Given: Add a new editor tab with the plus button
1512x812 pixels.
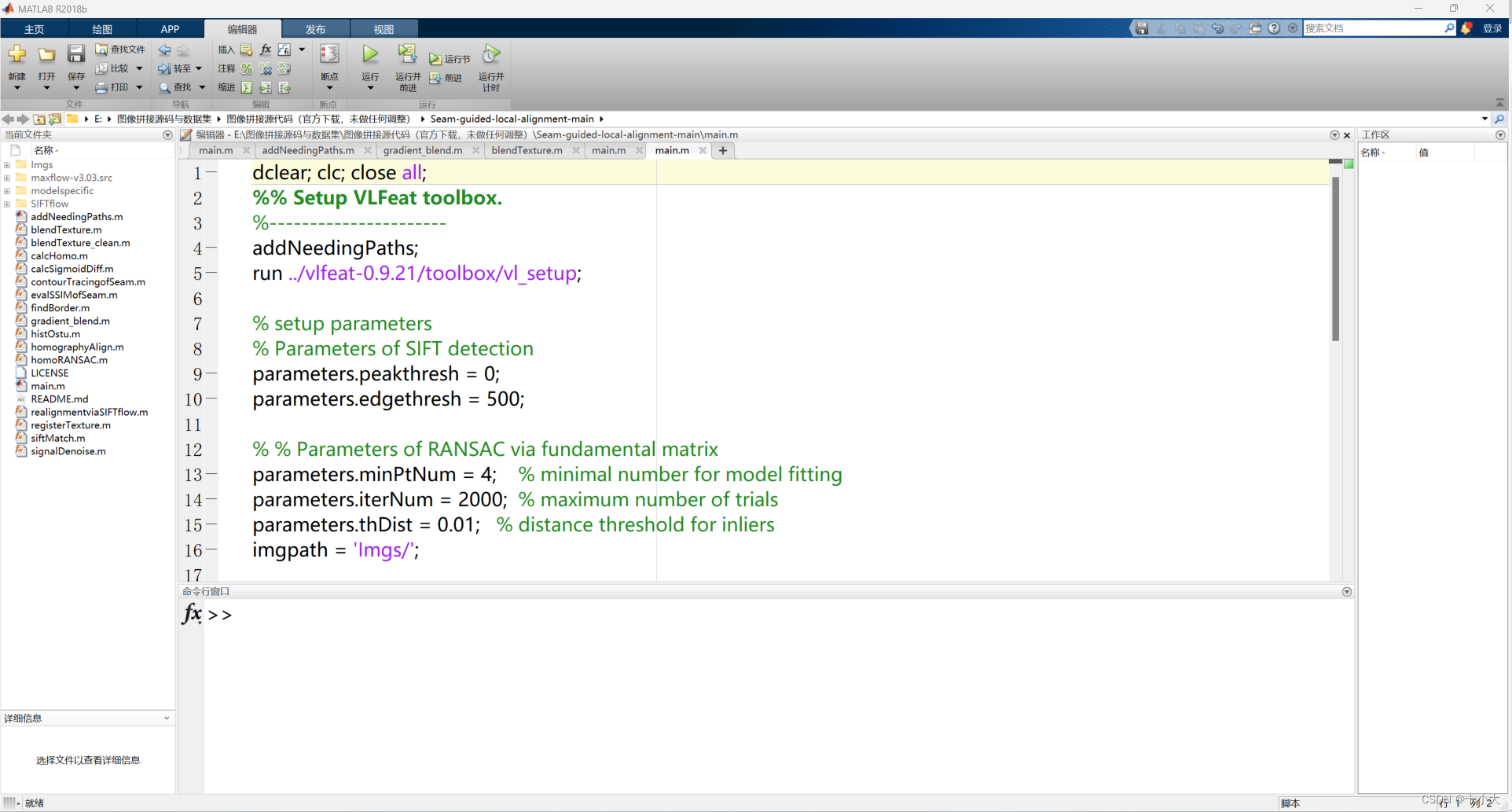Looking at the screenshot, I should click(723, 150).
